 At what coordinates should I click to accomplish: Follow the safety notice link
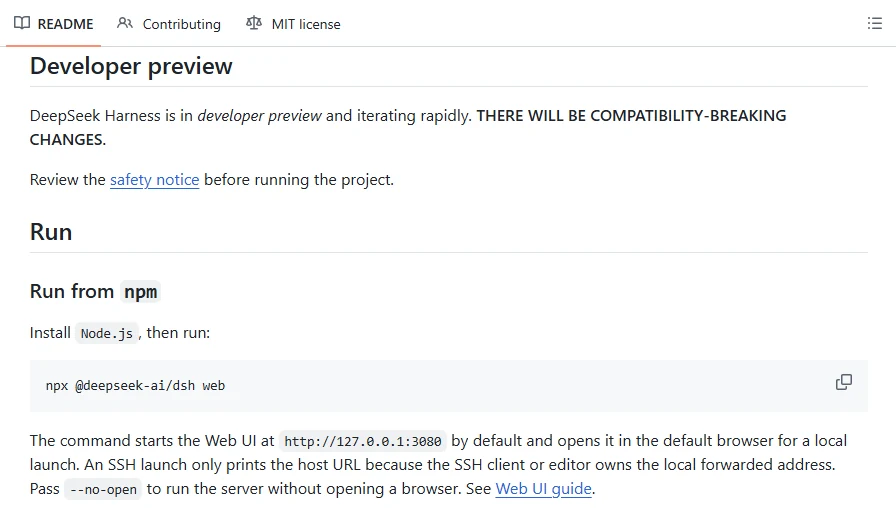[154, 179]
